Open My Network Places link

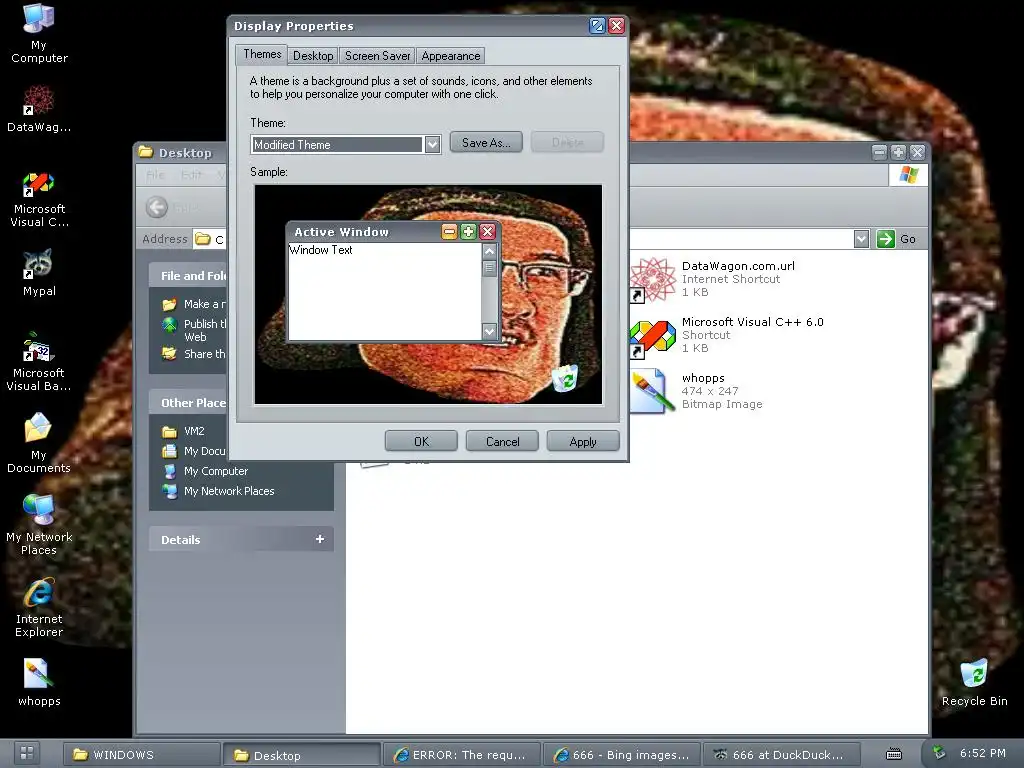(229, 491)
